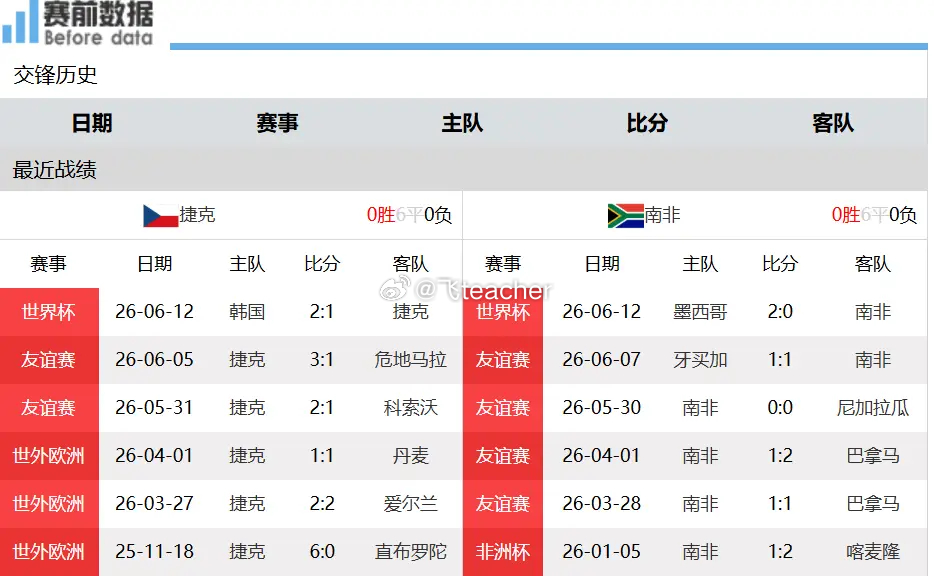Click the 2:1 score against 科索沃
The height and width of the screenshot is (576, 934).
pyautogui.click(x=322, y=408)
